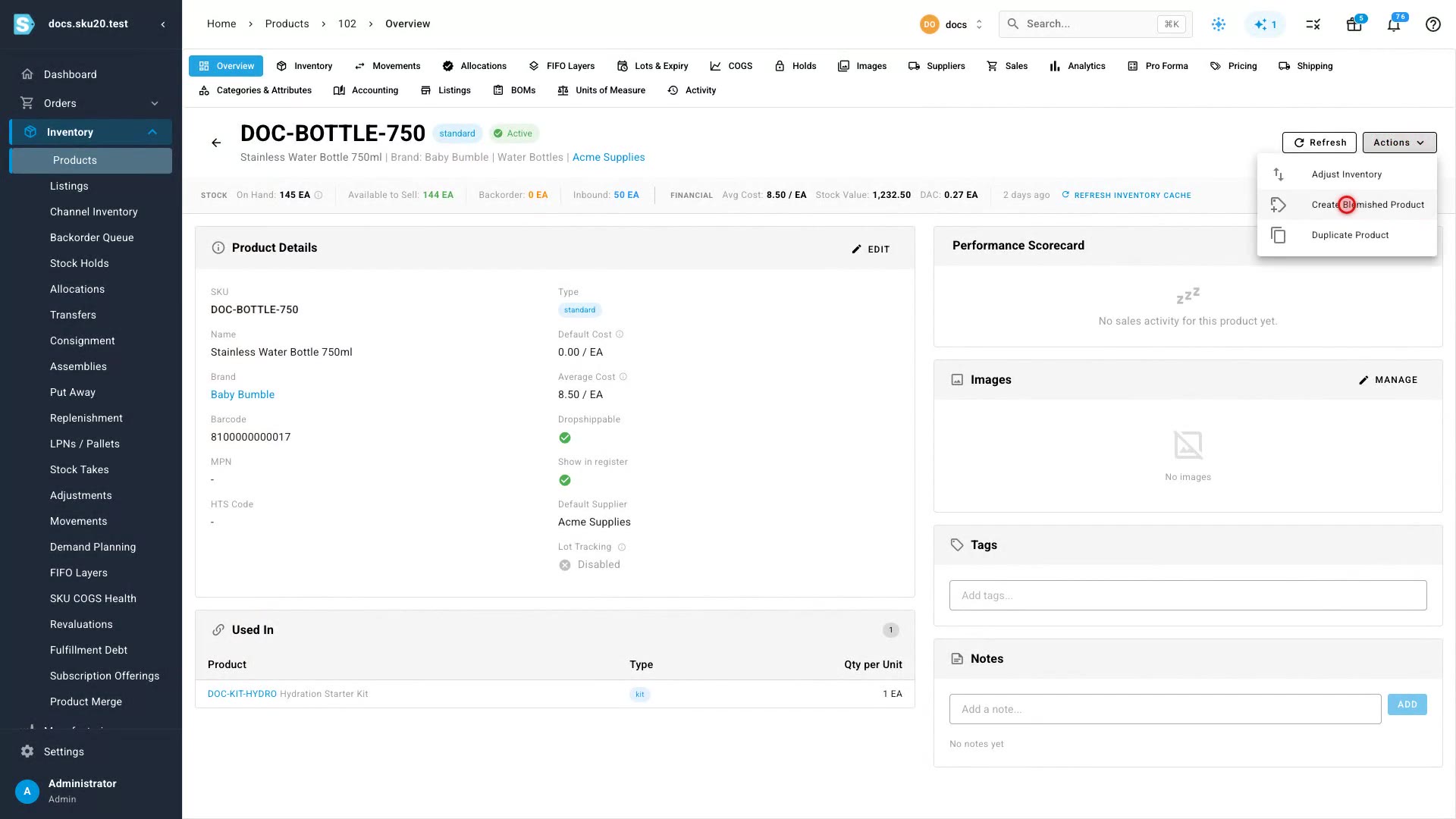
Task: Expand the Orders sidebar menu
Action: 90,103
